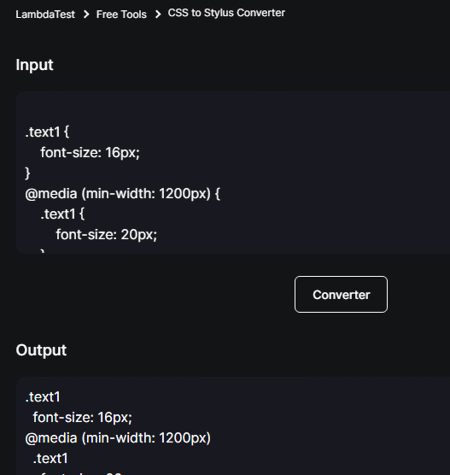The image size is (450, 475).
Task: Click the chevron after LambdaTest
Action: tap(86, 14)
